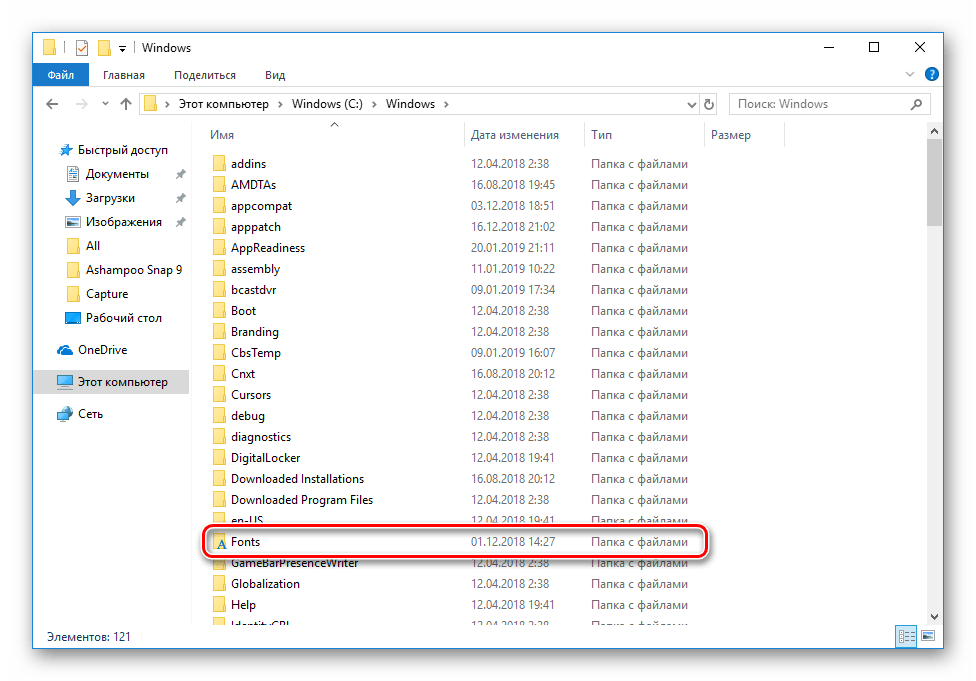
Task: Click the Up arrow to the parent folder
Action: coord(126,104)
